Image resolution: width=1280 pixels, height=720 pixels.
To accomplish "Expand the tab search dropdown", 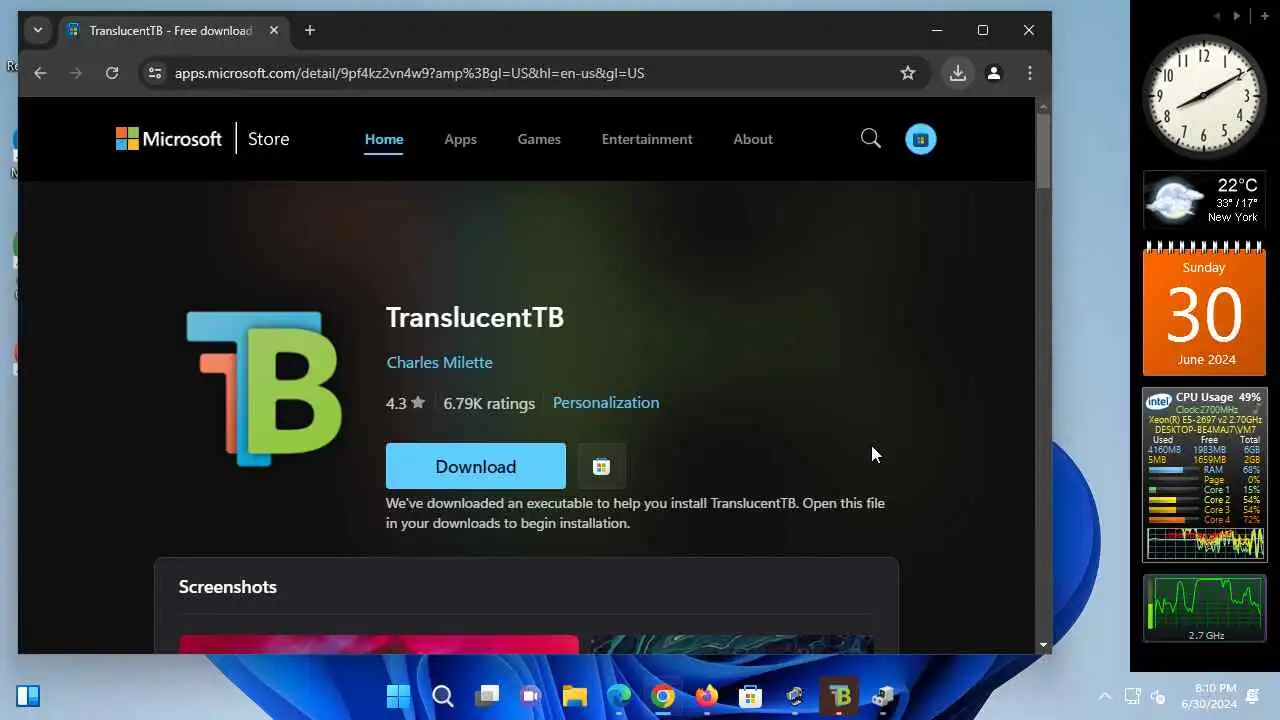I will (x=38, y=30).
